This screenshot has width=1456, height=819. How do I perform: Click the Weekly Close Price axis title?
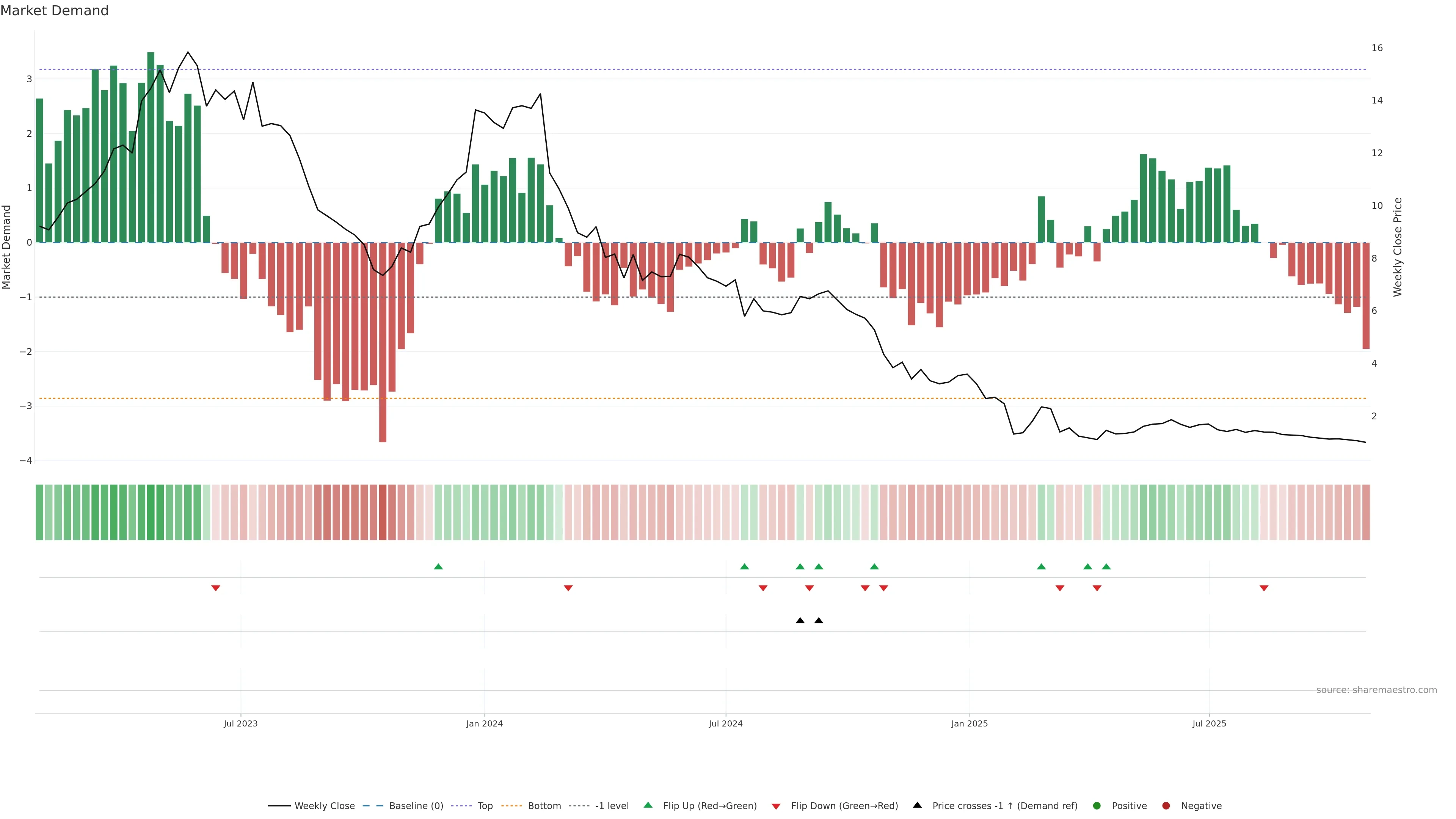point(1398,247)
